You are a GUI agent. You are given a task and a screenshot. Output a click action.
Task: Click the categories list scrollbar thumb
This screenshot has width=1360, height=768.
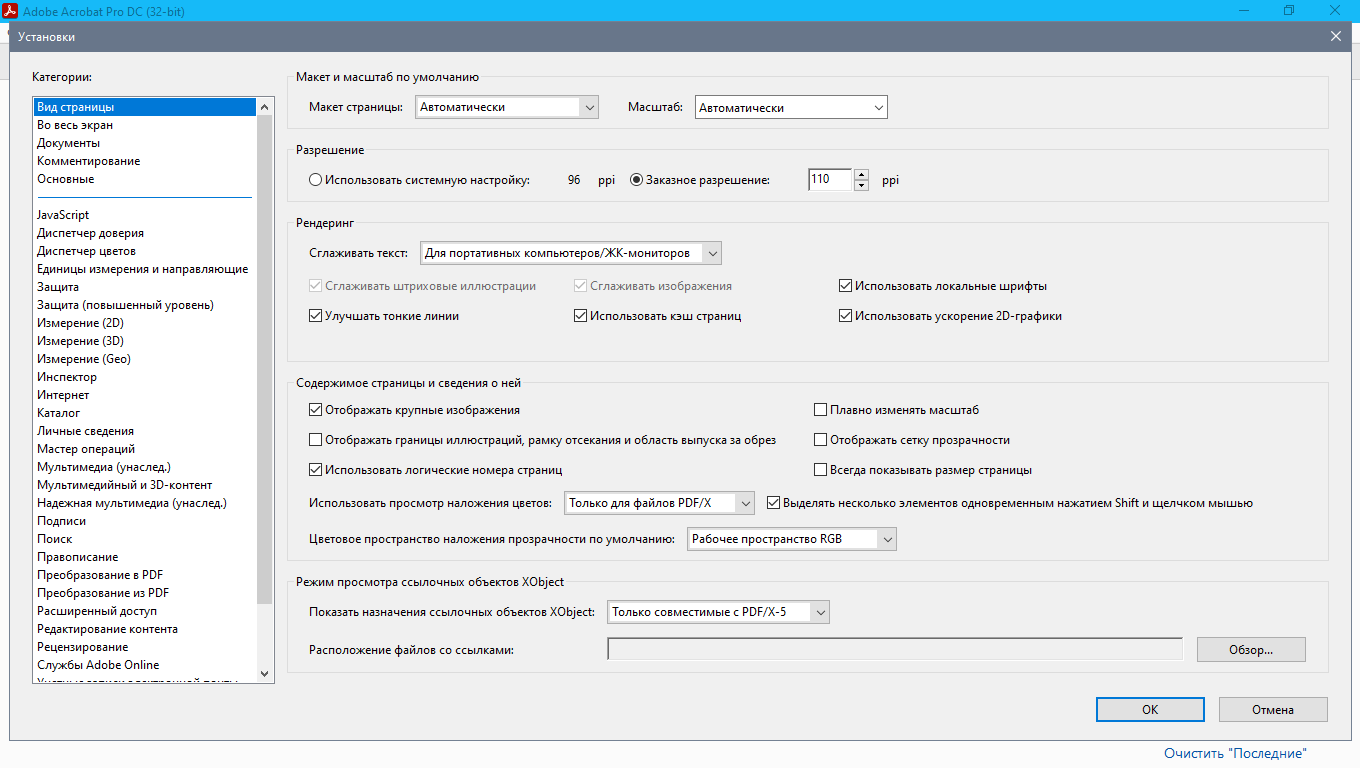[265, 360]
